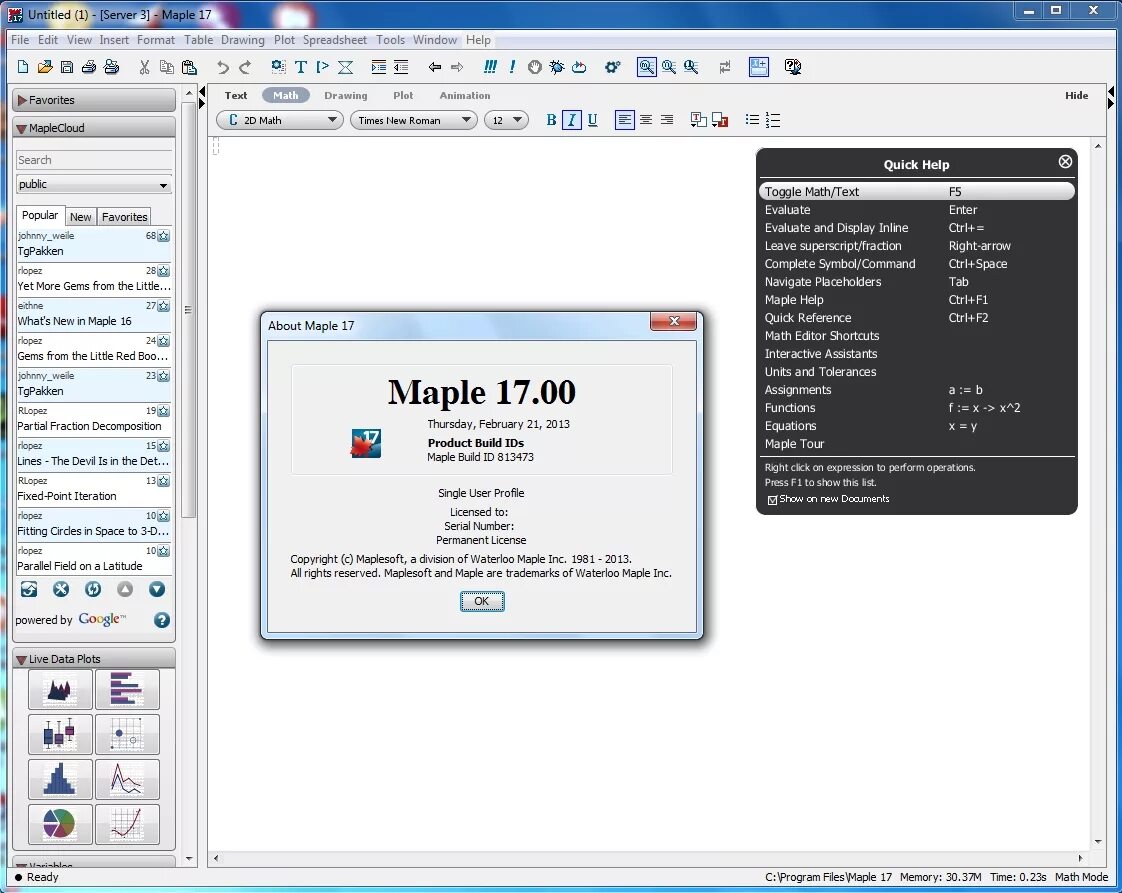Open the Times New Roman font dropdown
1122x893 pixels.
414,120
